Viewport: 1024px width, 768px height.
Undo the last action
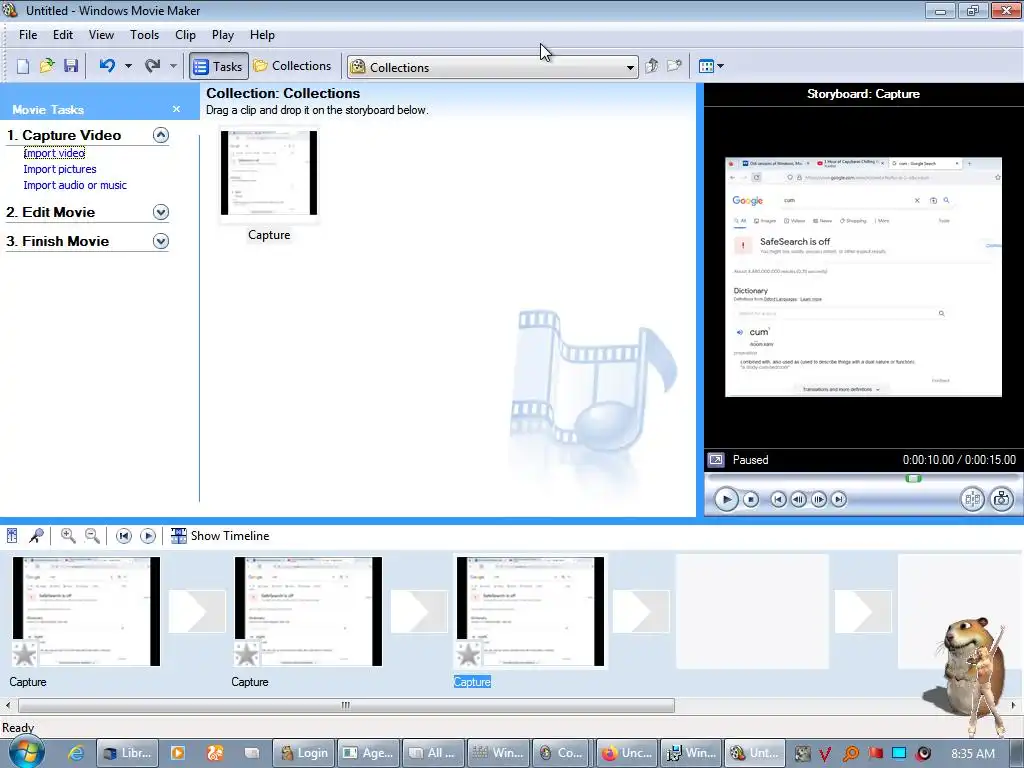tap(107, 66)
